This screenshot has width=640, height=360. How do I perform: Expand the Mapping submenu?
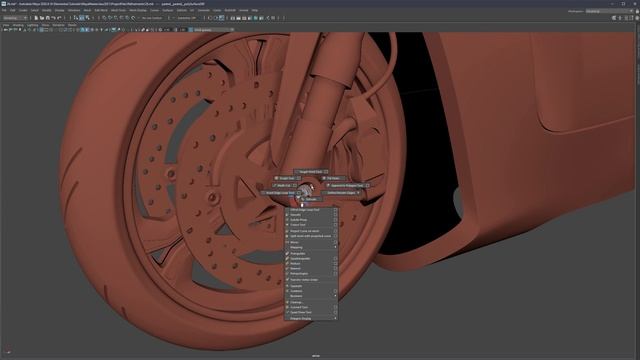pyautogui.click(x=311, y=247)
